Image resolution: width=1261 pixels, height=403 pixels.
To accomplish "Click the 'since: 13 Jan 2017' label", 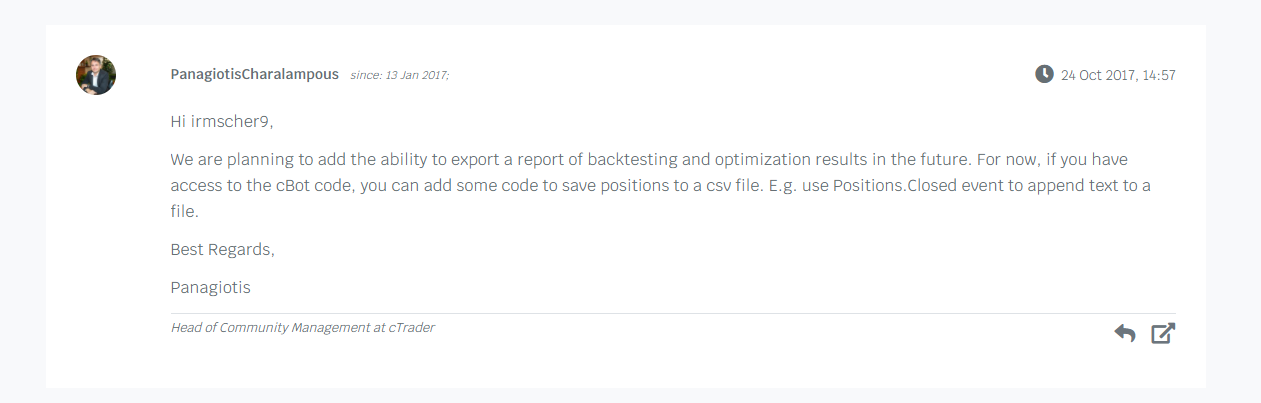I will point(400,76).
